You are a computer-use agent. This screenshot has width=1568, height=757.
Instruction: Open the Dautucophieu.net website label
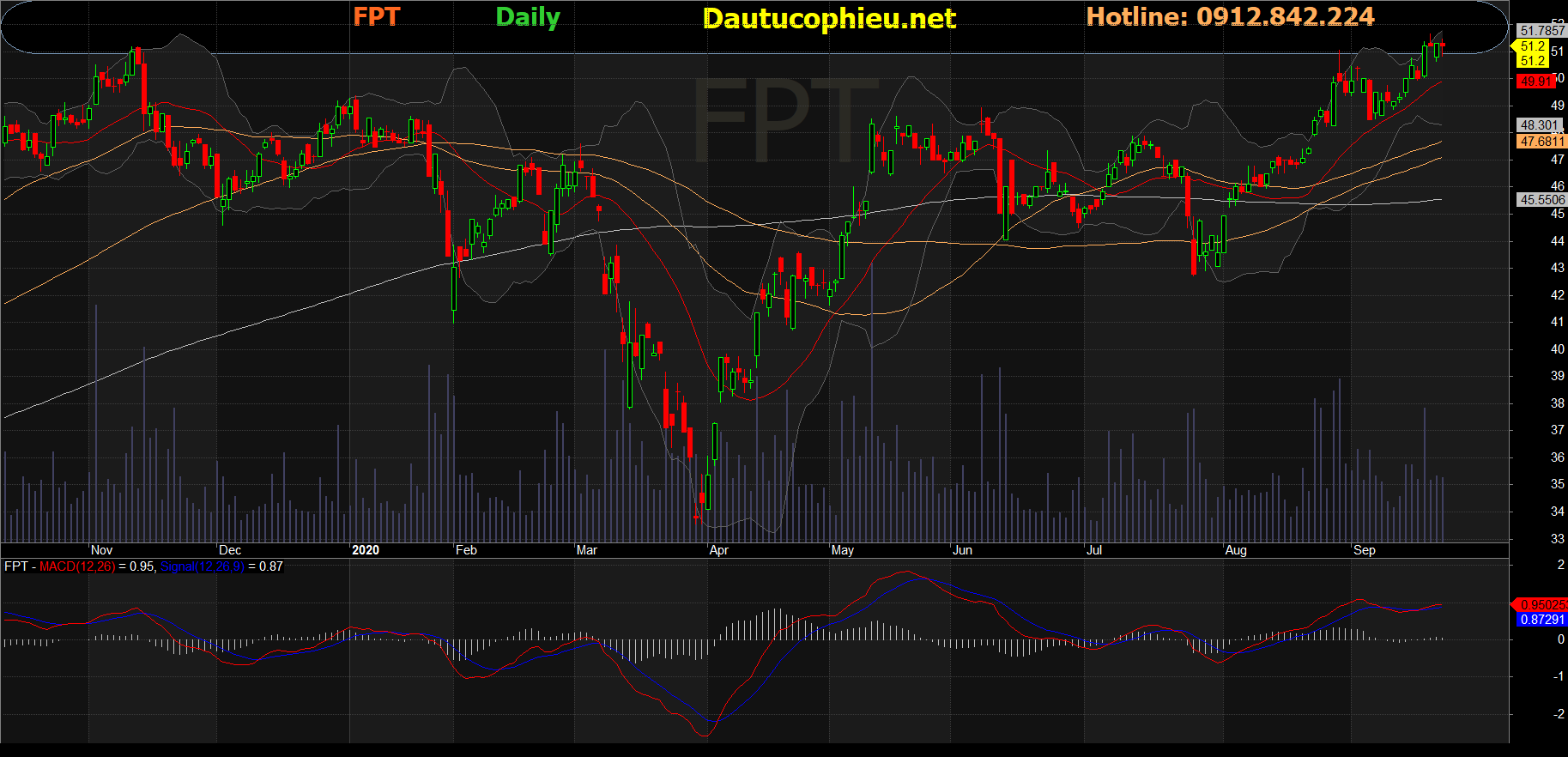click(x=829, y=18)
